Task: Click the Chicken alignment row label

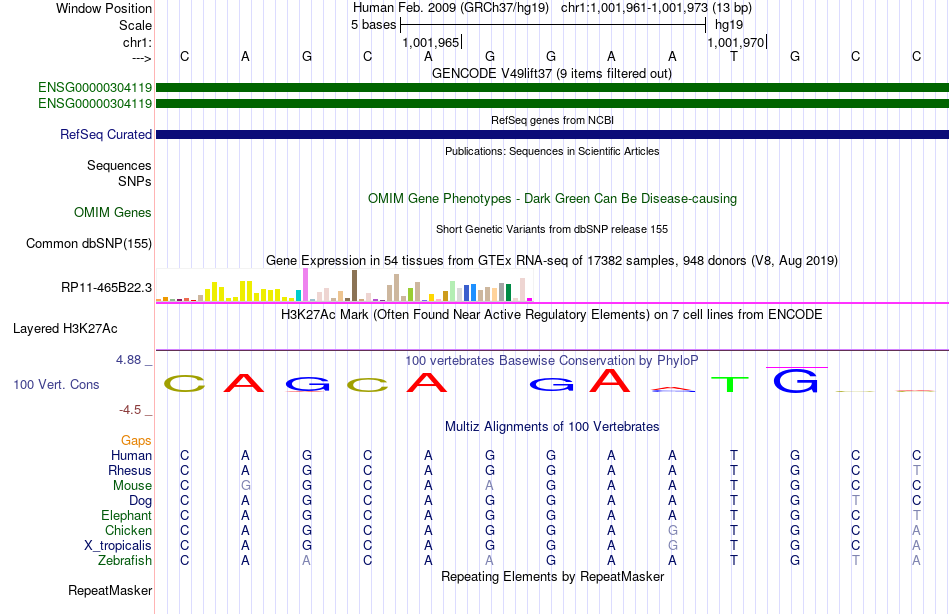Action: tap(128, 530)
